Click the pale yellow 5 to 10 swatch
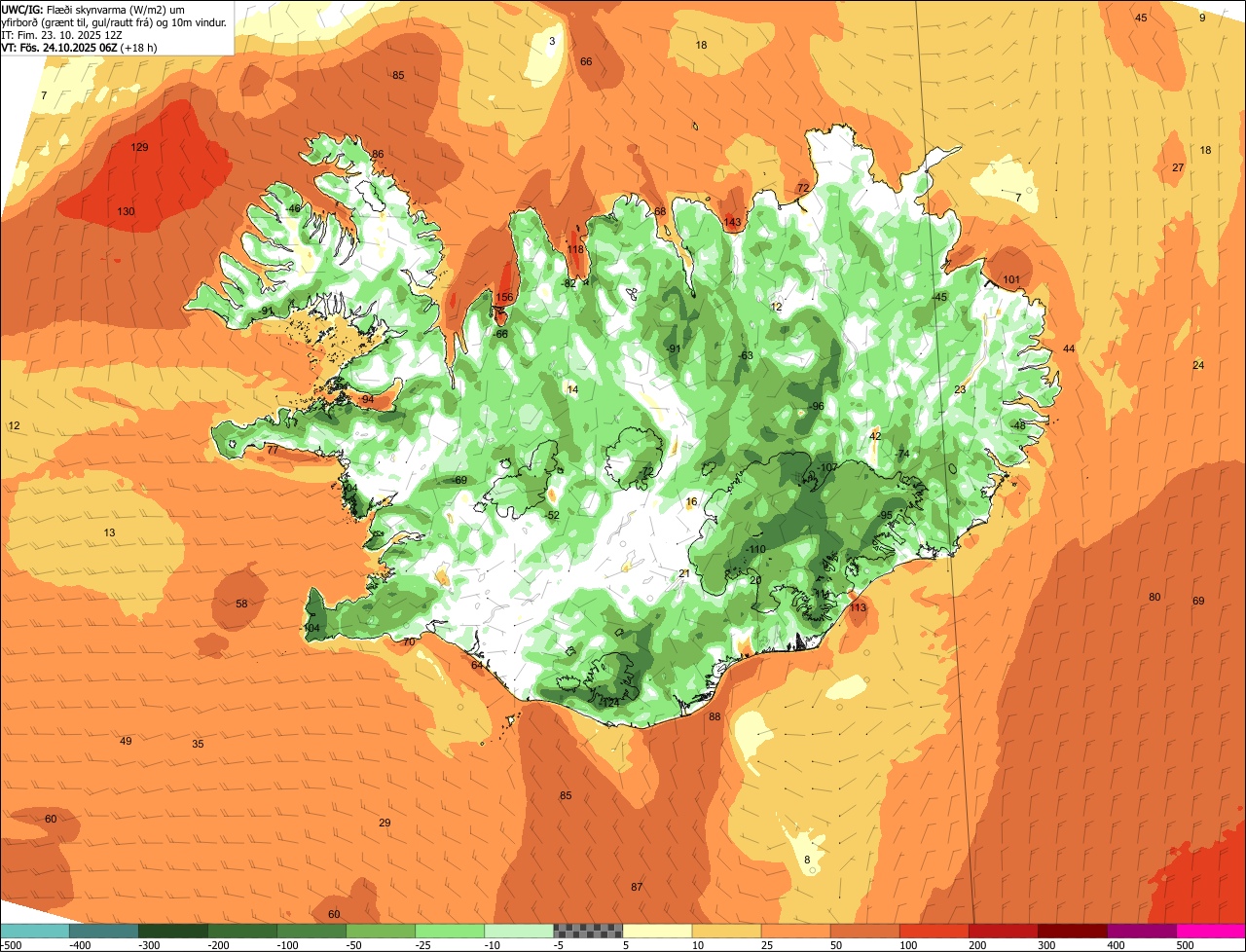The width and height of the screenshot is (1246, 952). (657, 931)
